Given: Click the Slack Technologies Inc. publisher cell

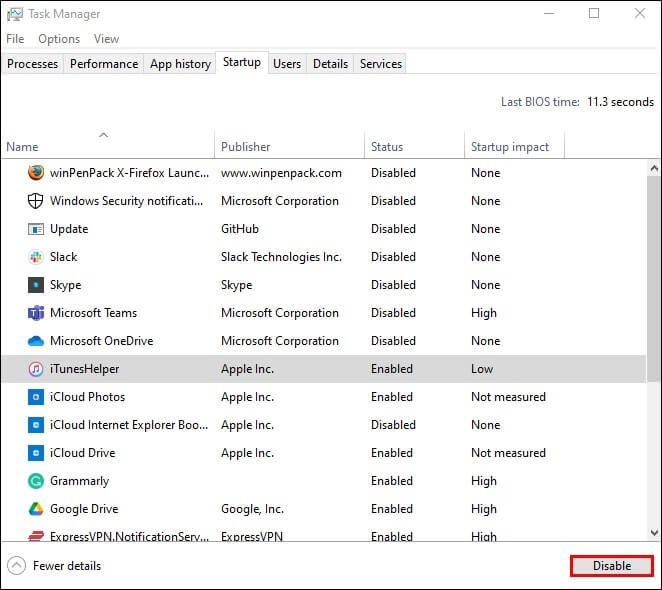Looking at the screenshot, I should [x=281, y=257].
